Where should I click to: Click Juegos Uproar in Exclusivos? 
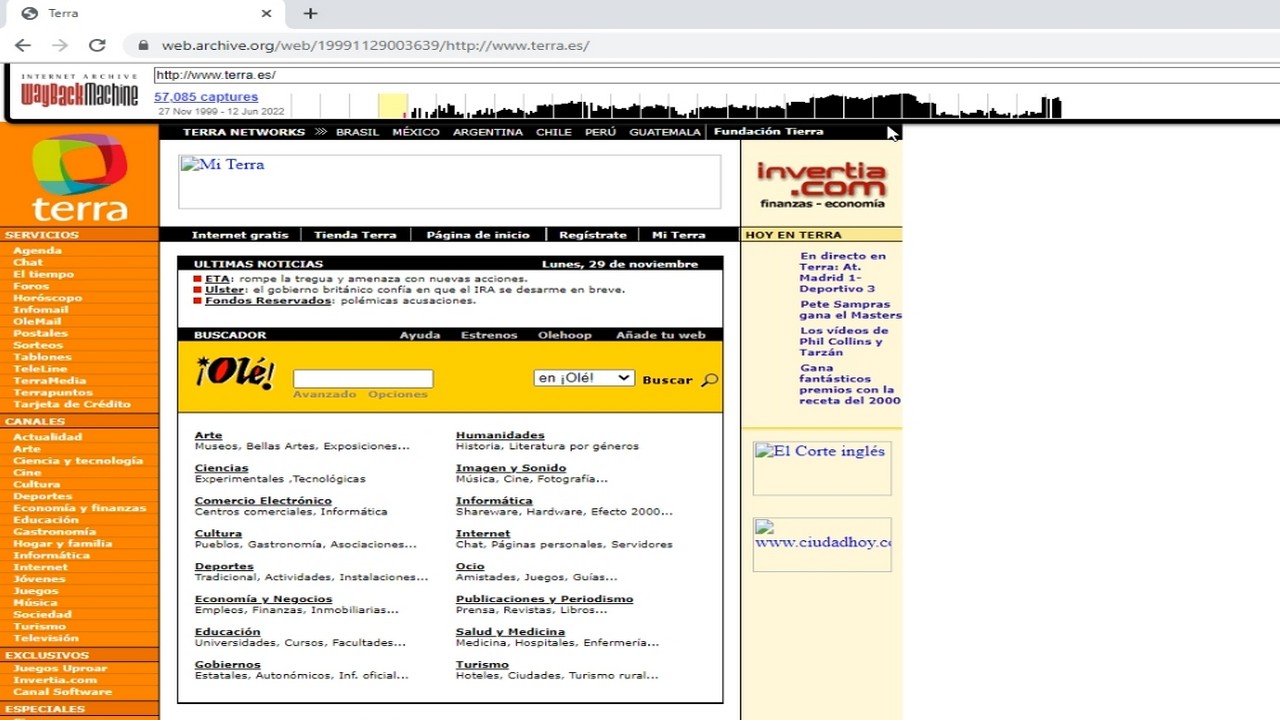click(x=60, y=669)
